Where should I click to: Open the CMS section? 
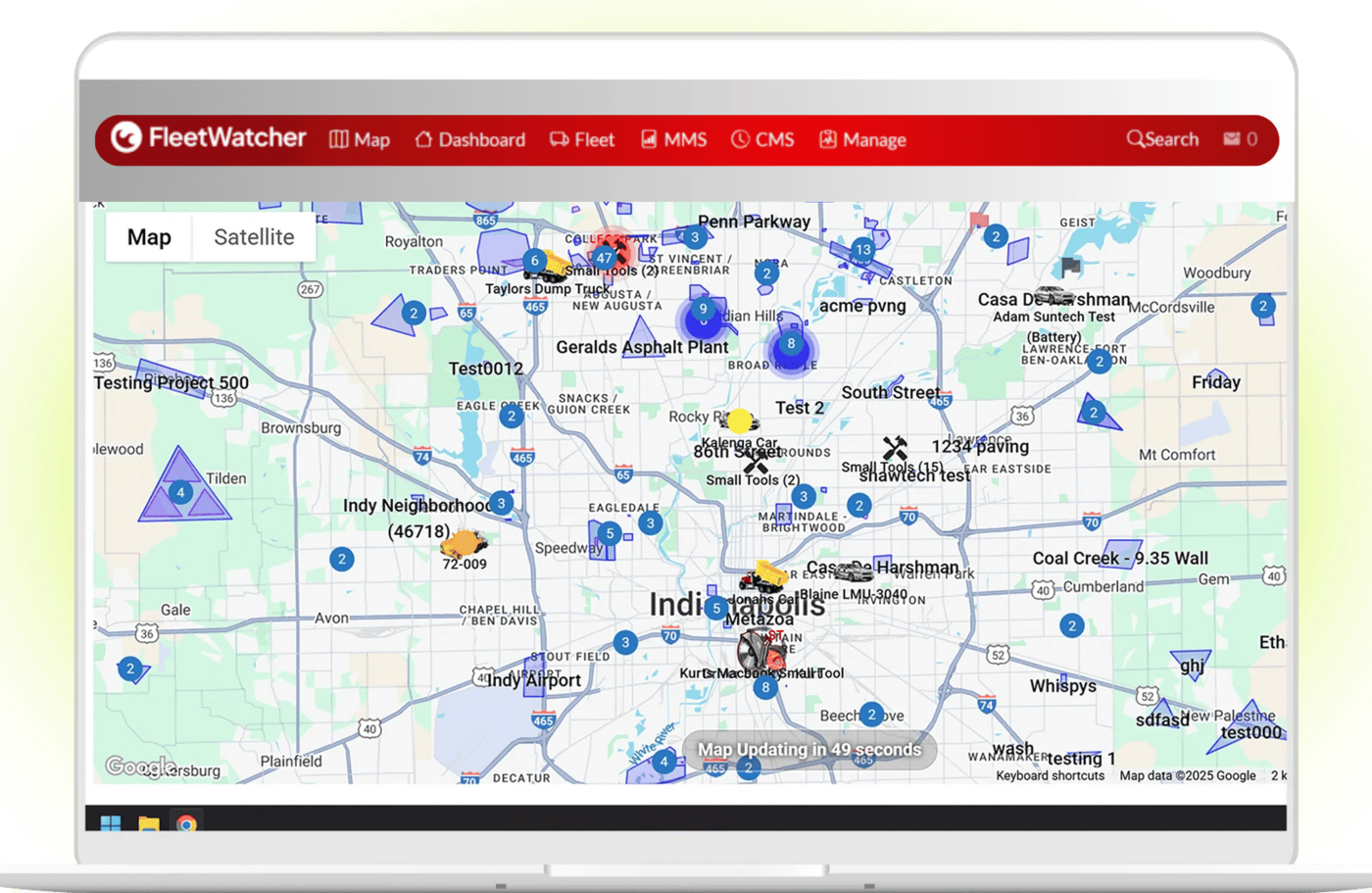[x=762, y=139]
